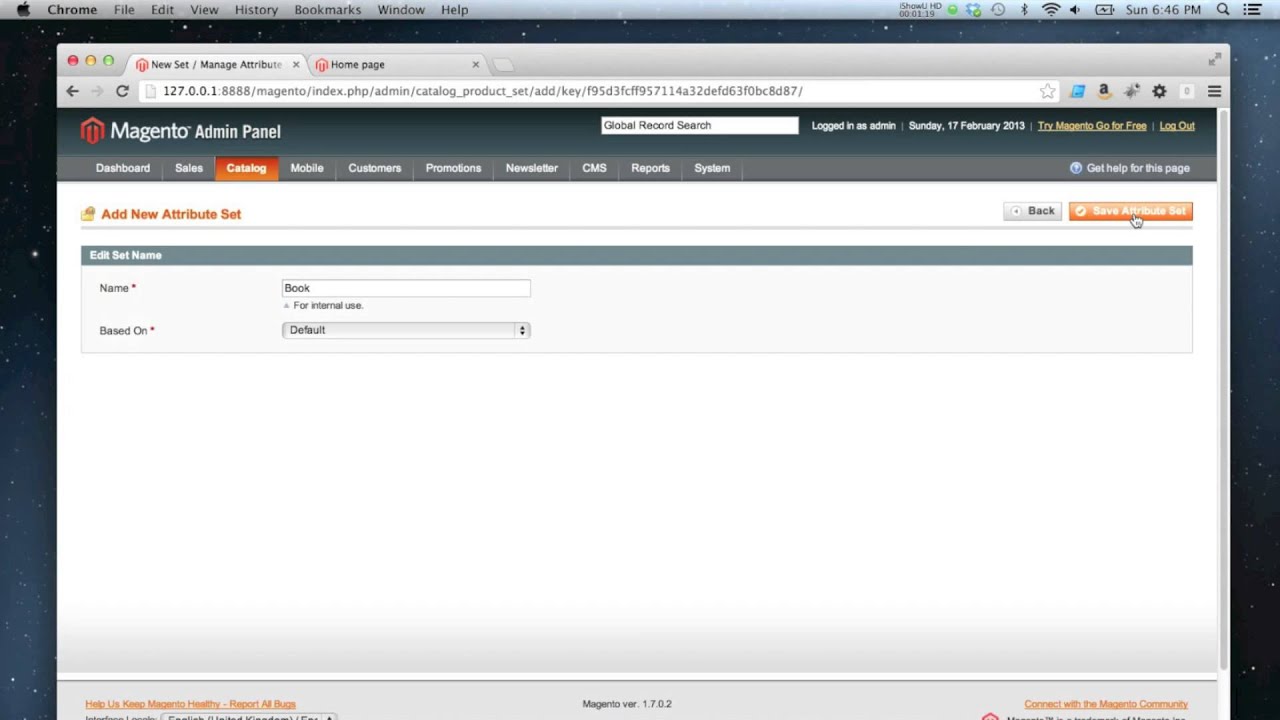Open the View menu in the menu bar
Viewport: 1280px width, 720px height.
pos(204,10)
